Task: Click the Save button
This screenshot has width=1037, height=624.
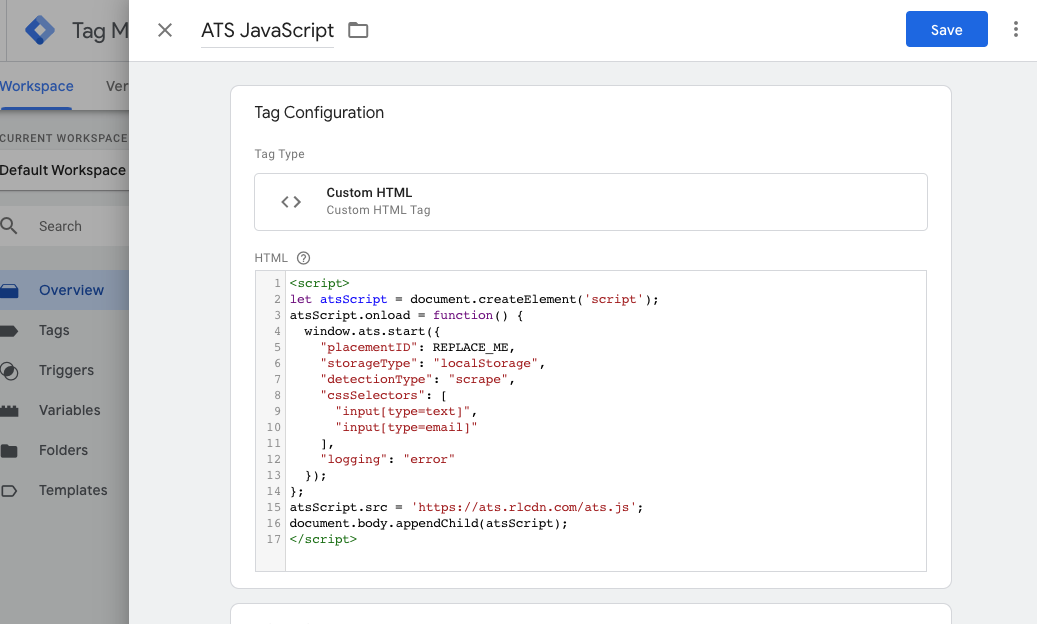Action: 946,29
